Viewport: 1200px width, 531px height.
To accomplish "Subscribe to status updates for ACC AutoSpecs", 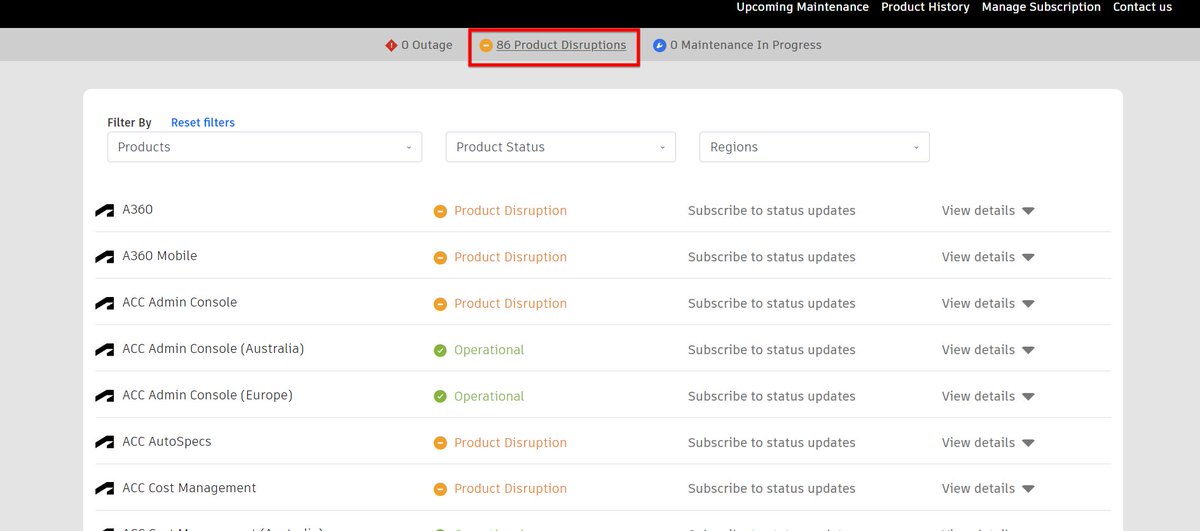I will 771,442.
